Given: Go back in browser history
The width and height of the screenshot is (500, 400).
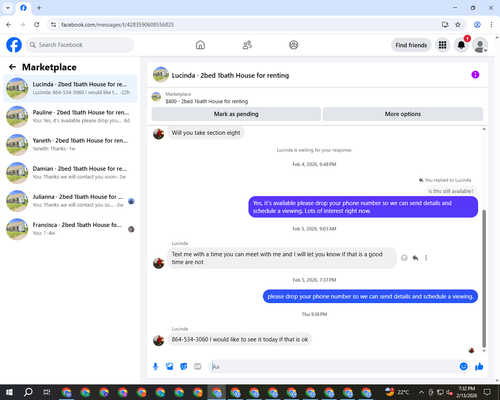Looking at the screenshot, I should (9, 25).
